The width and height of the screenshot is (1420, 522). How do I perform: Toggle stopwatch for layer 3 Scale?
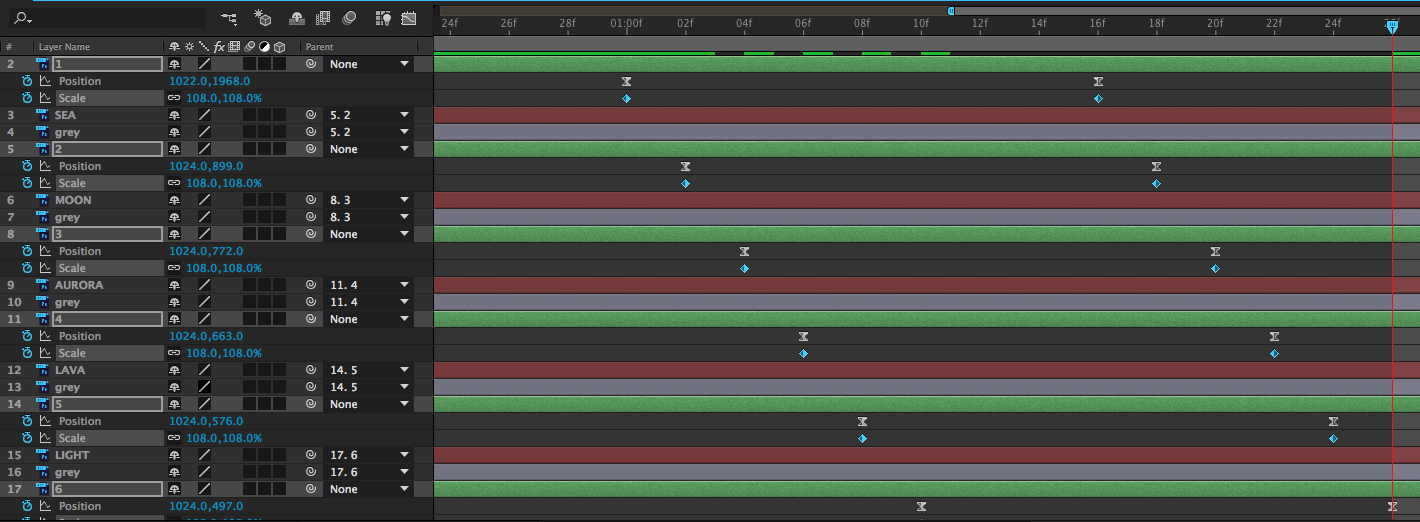click(27, 268)
